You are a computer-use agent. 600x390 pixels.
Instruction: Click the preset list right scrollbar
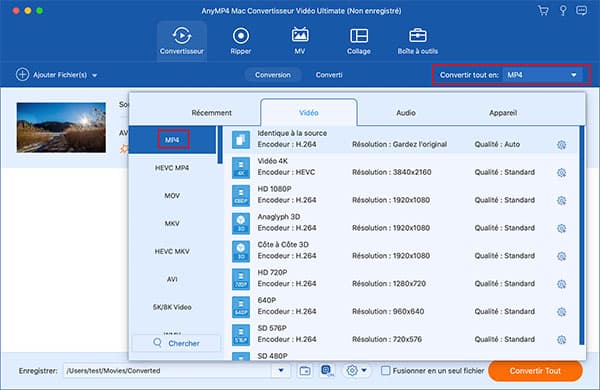(582, 235)
